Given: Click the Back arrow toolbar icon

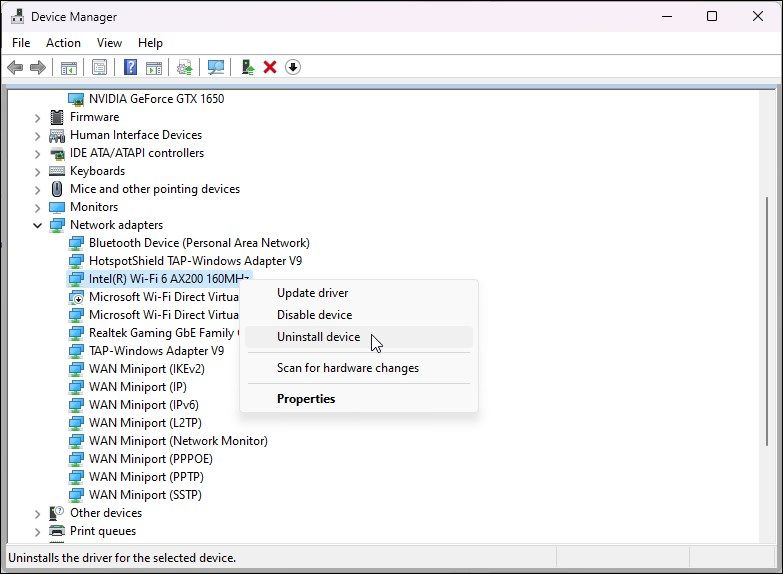Looking at the screenshot, I should pyautogui.click(x=15, y=67).
